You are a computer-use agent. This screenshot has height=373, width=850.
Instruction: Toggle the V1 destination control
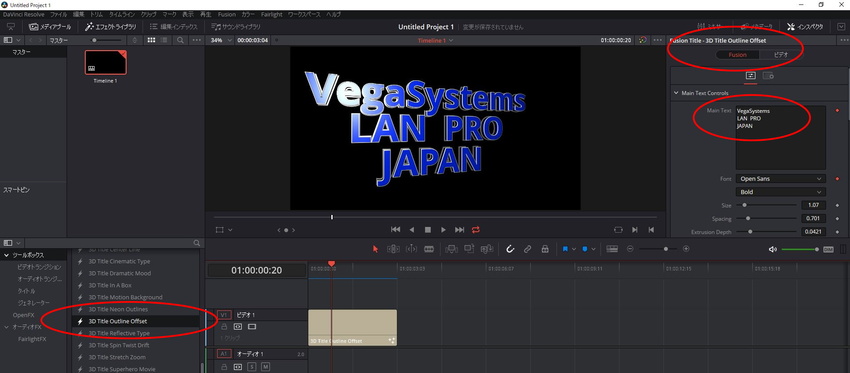click(224, 314)
